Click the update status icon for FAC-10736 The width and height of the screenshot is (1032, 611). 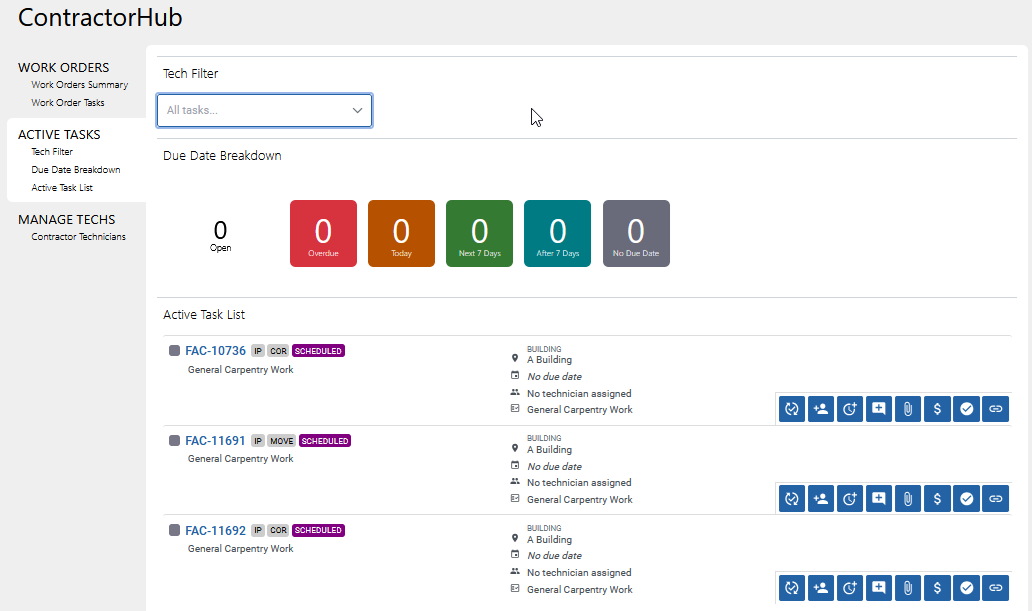[792, 409]
